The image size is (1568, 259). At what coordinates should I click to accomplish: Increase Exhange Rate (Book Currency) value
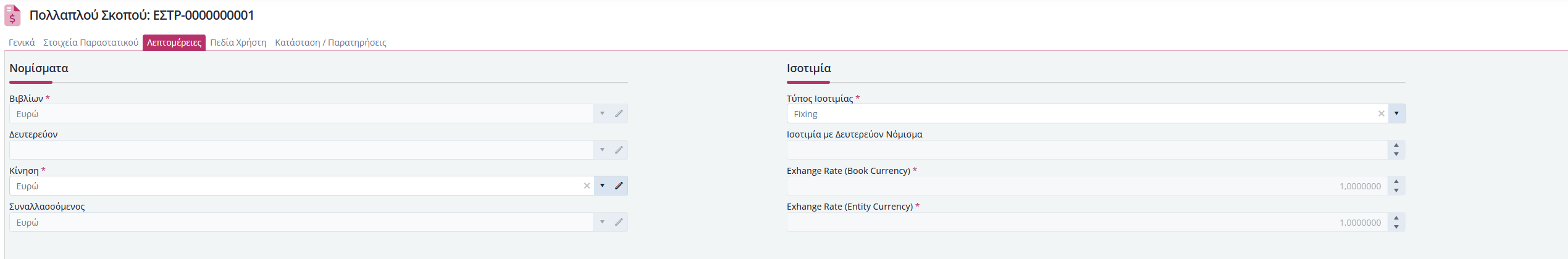1396,181
